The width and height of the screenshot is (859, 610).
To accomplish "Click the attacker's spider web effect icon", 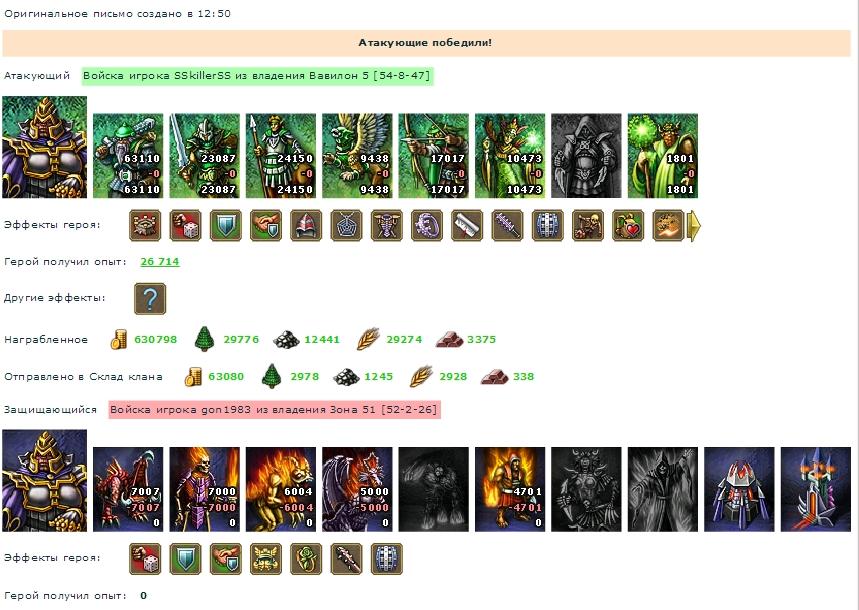I will [x=346, y=225].
